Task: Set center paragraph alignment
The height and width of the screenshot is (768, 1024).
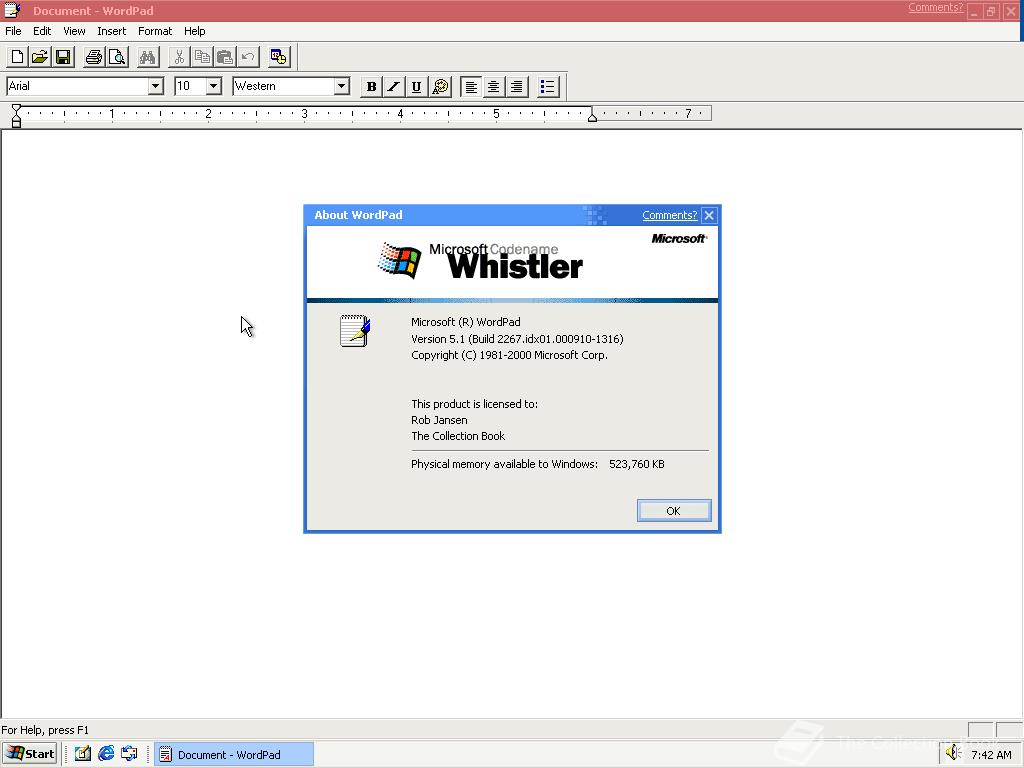Action: click(x=494, y=86)
